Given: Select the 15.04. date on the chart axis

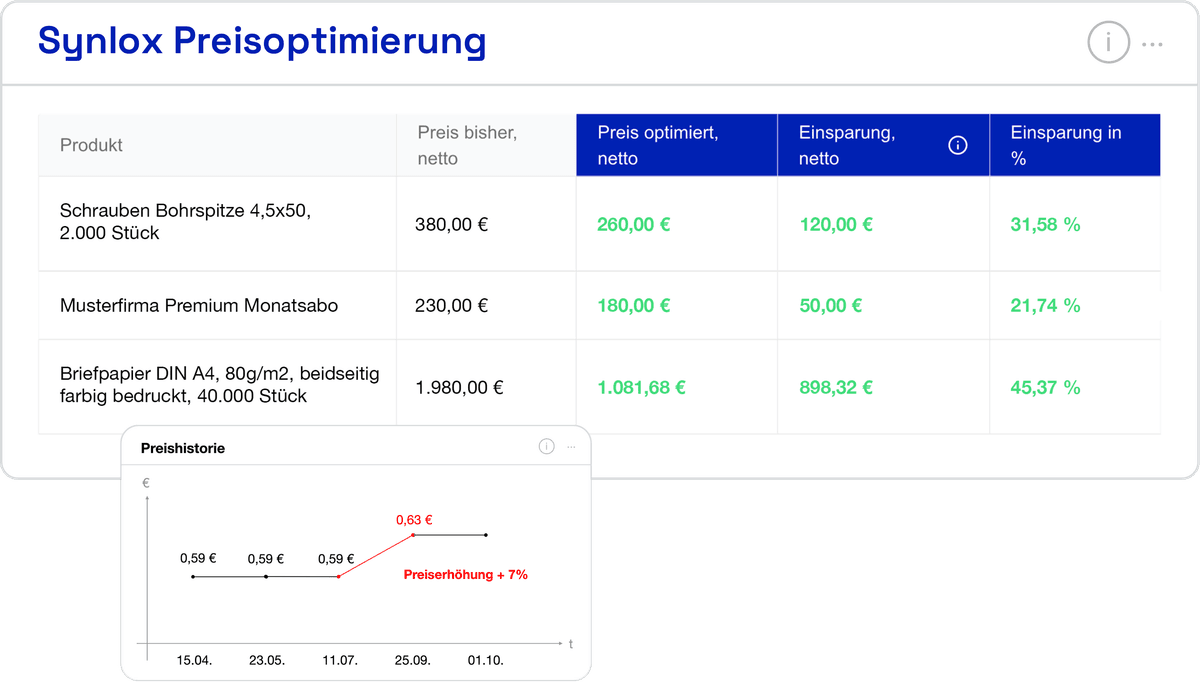Looking at the screenshot, I should pyautogui.click(x=194, y=661).
